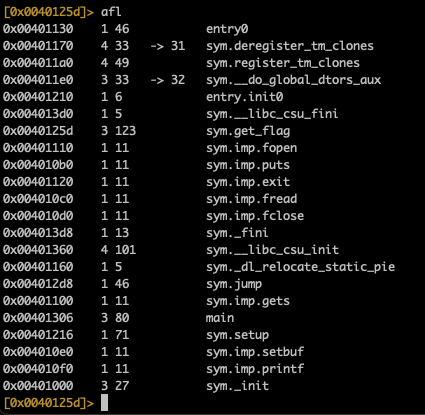The image size is (425, 415).
Task: Click the terminal cursor at bottom prompt
Action: (x=104, y=402)
